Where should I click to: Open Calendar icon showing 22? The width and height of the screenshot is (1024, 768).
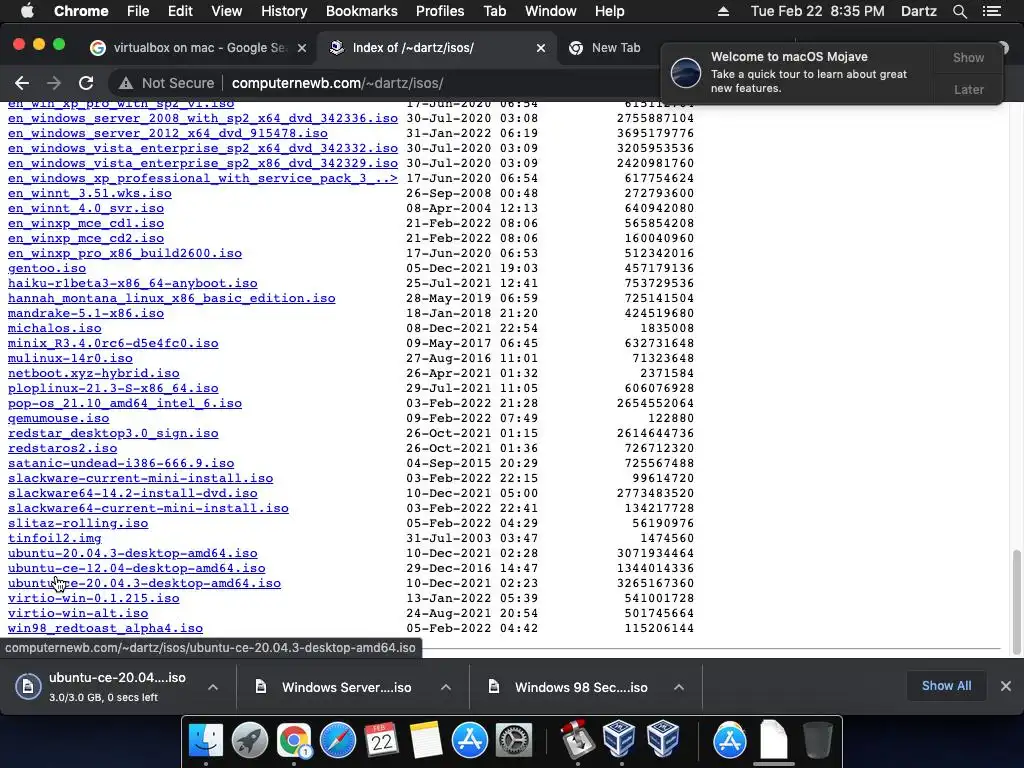point(381,741)
